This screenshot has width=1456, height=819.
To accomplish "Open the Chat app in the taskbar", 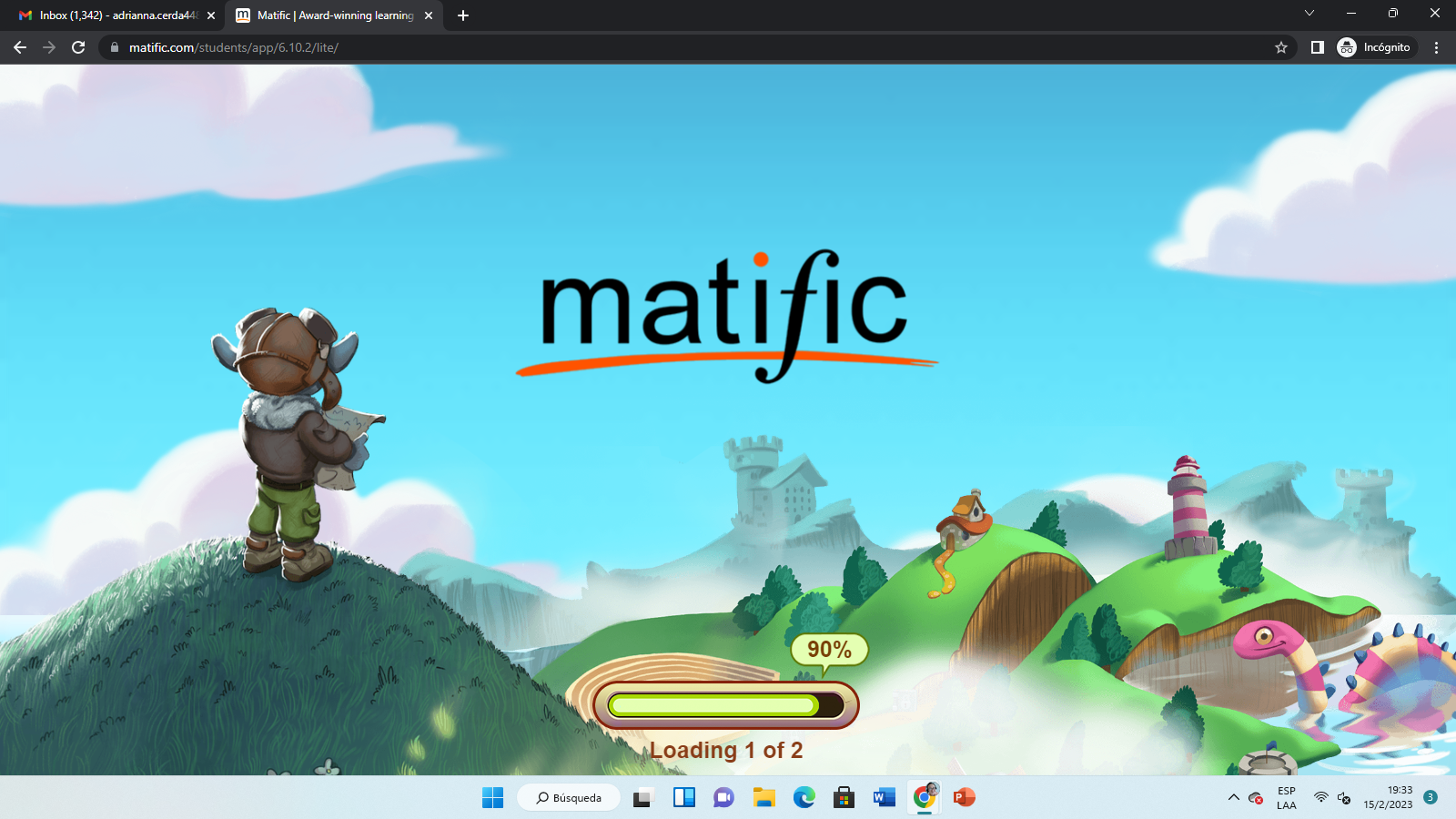I will (x=723, y=798).
